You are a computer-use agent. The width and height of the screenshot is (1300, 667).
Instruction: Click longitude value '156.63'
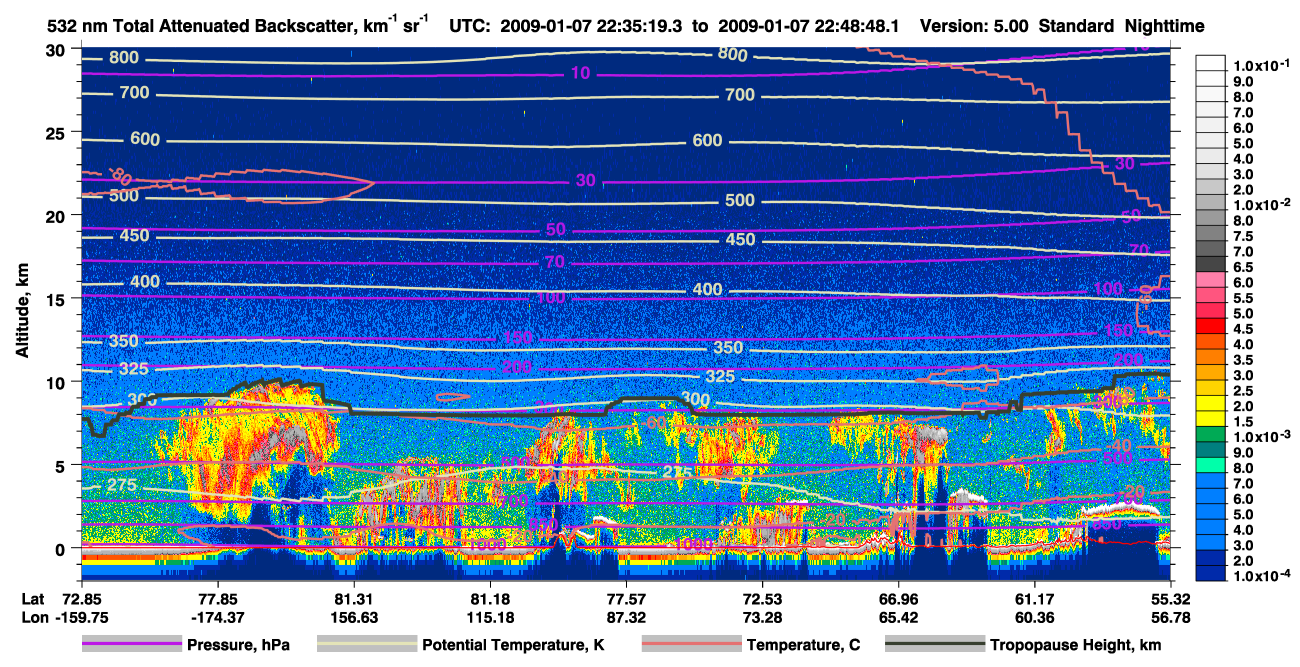click(x=353, y=618)
